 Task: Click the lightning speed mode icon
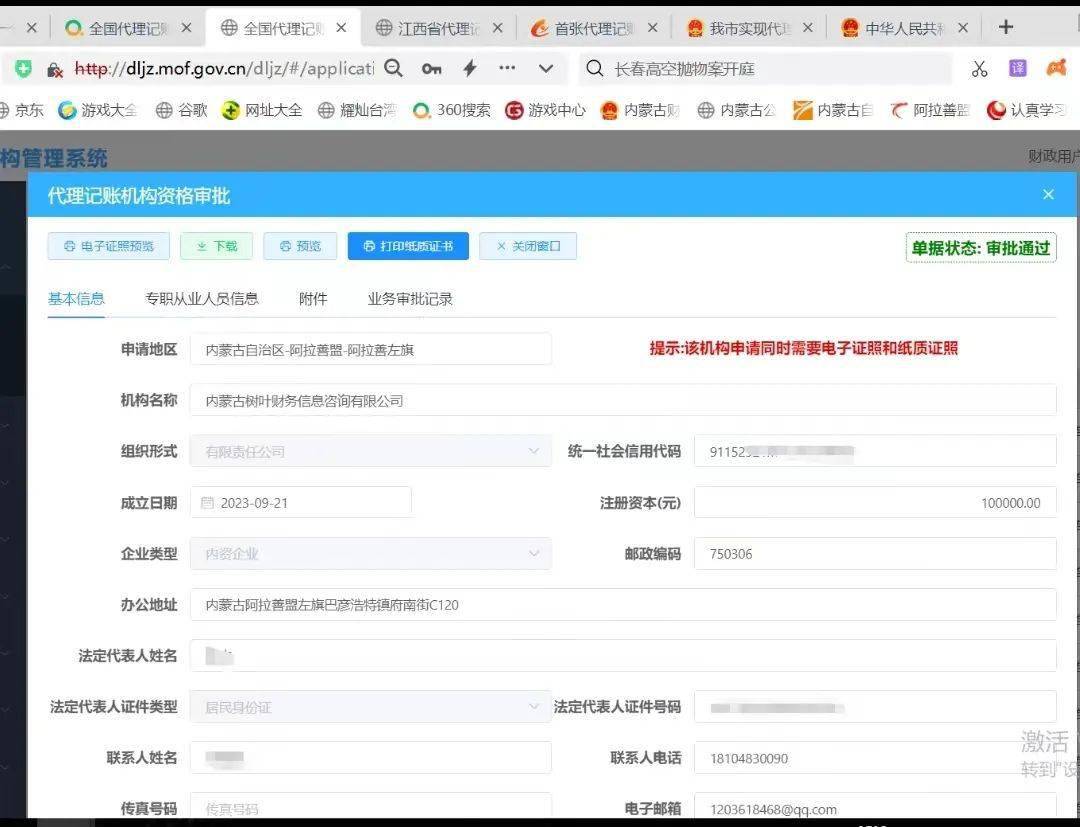469,68
